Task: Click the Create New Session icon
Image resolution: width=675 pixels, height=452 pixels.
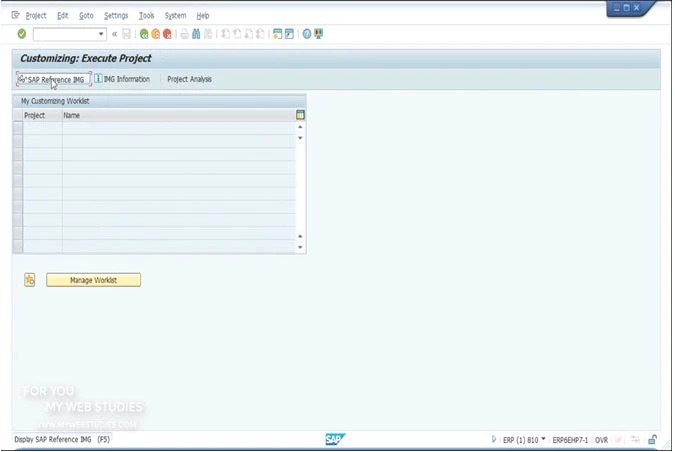Action: point(278,34)
